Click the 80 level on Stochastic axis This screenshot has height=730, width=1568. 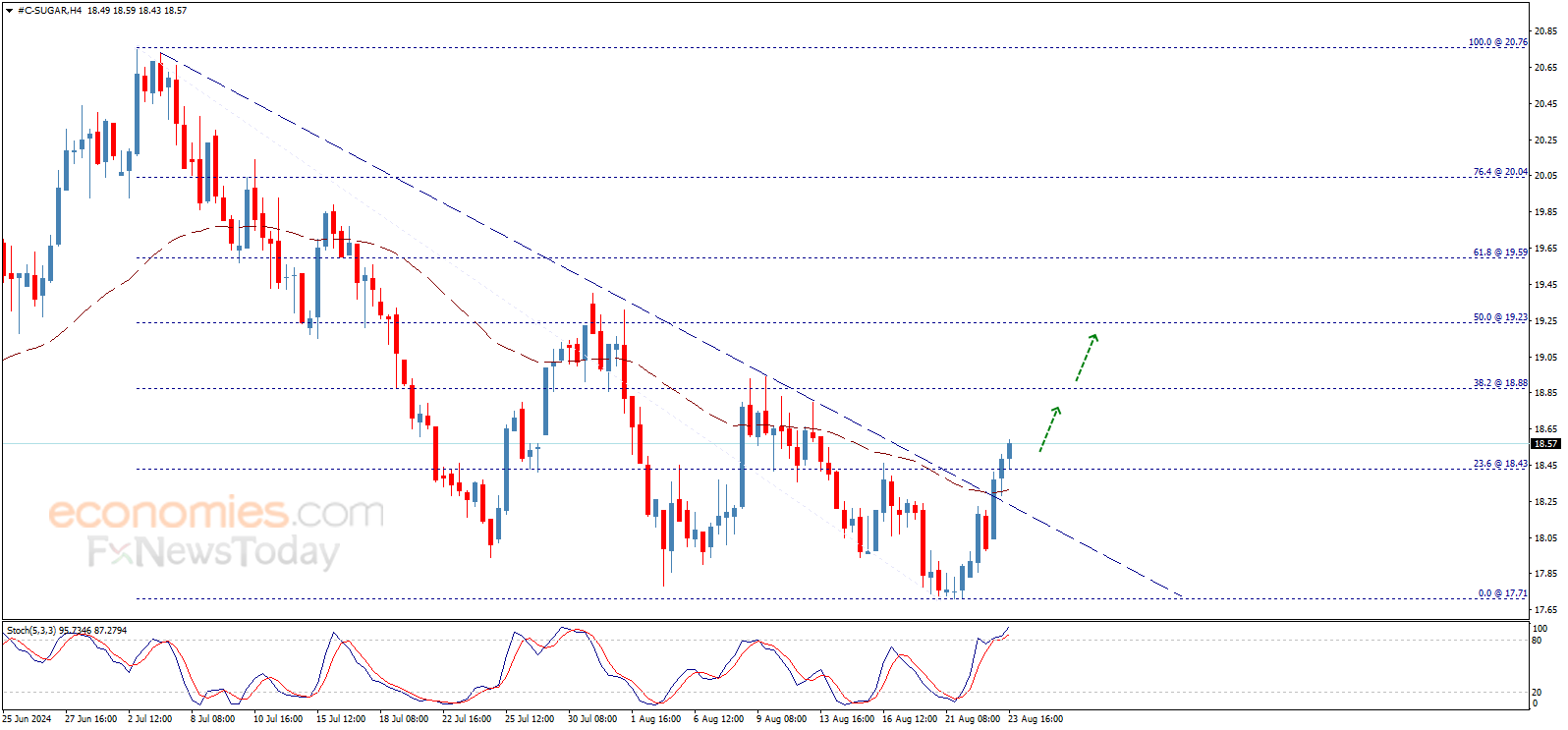(1538, 641)
